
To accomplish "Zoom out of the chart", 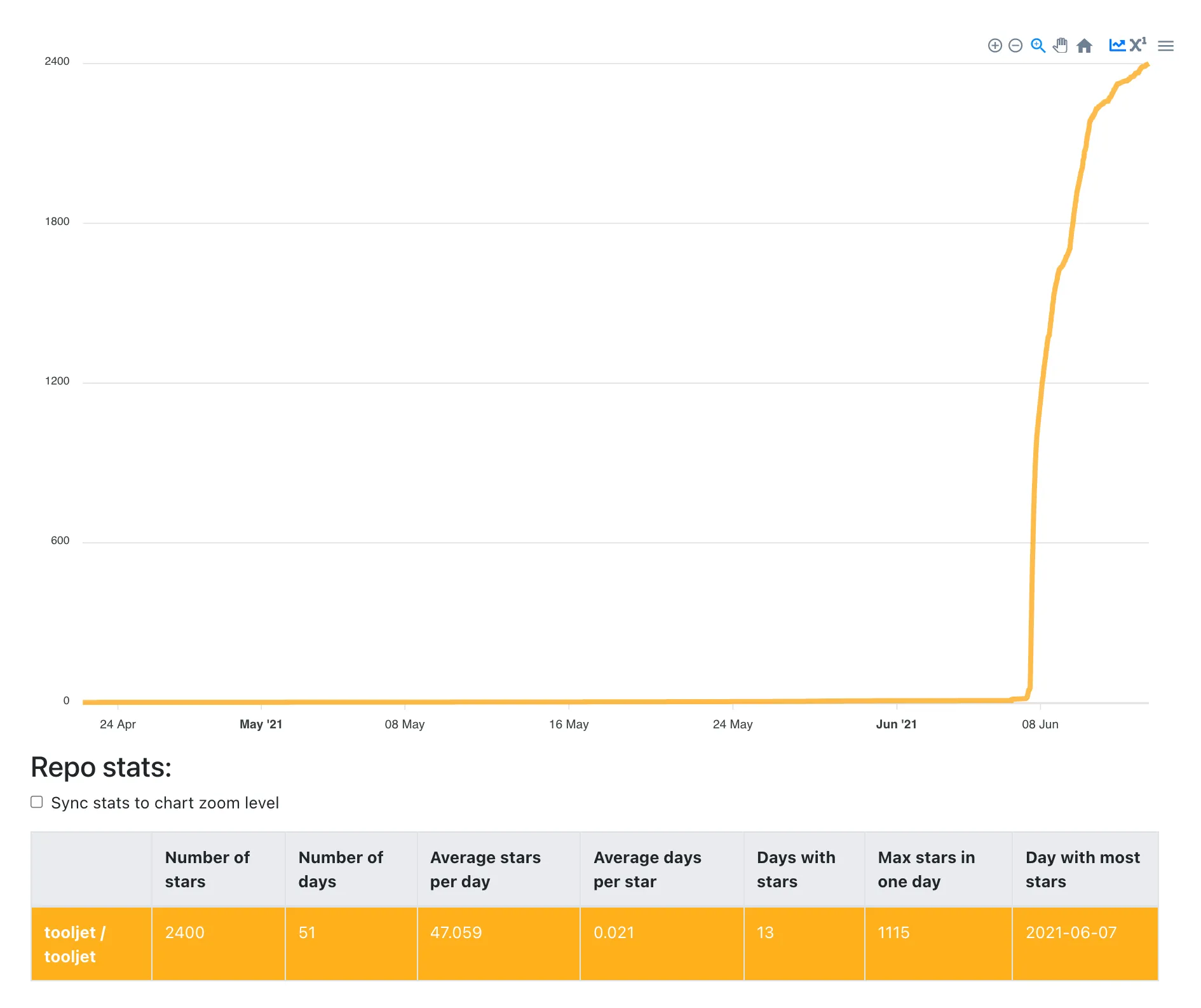I will tap(1015, 45).
